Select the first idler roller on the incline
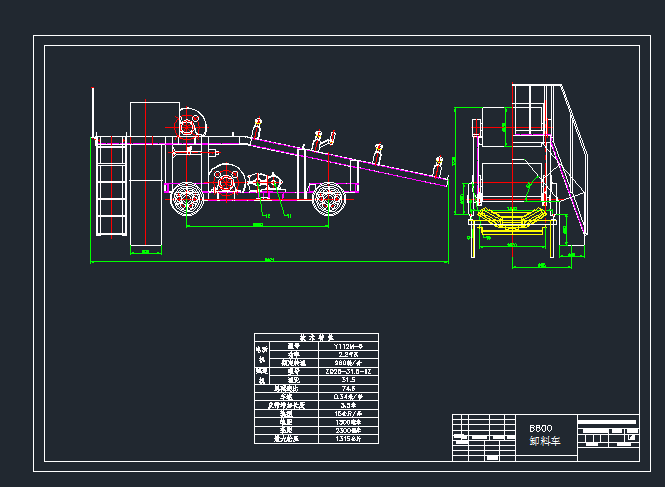The width and height of the screenshot is (665, 487). 257,128
